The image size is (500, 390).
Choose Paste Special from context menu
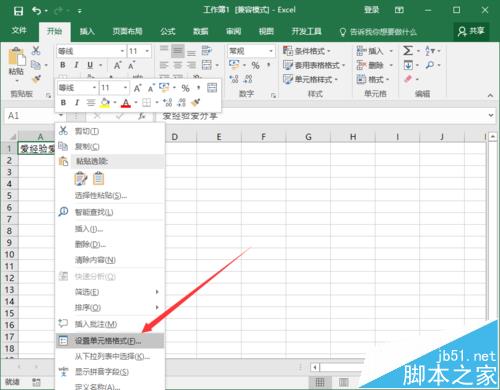110,195
